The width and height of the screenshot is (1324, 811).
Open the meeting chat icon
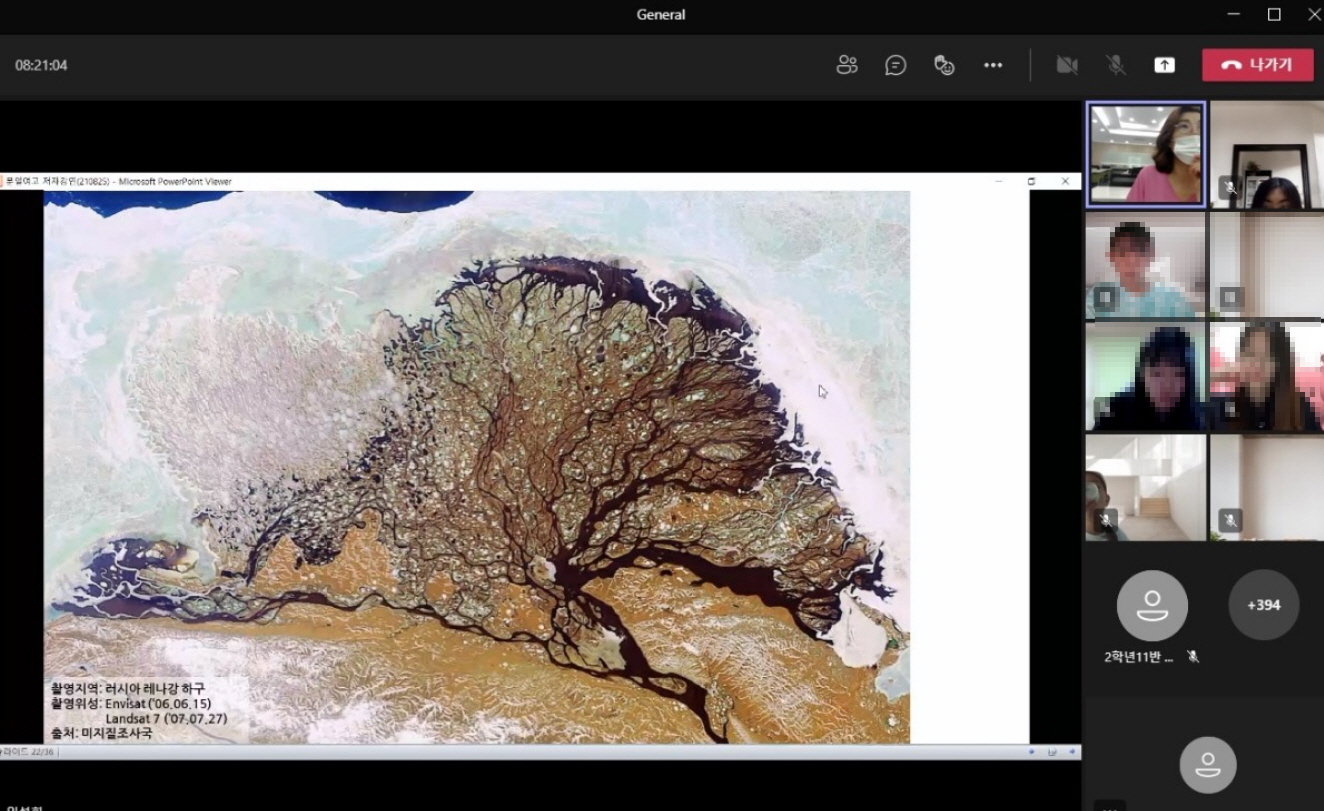tap(896, 65)
